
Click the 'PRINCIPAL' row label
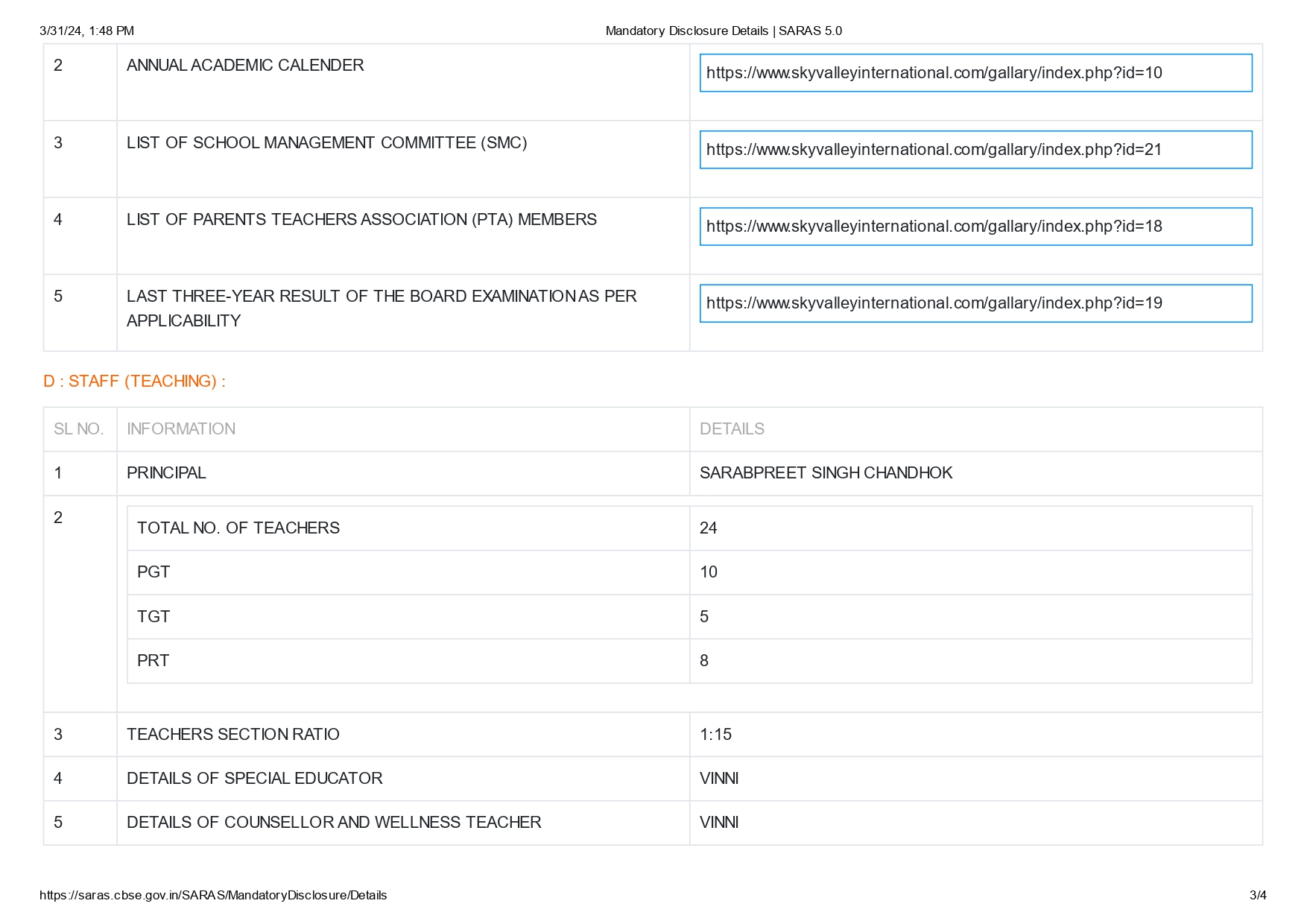pyautogui.click(x=166, y=473)
